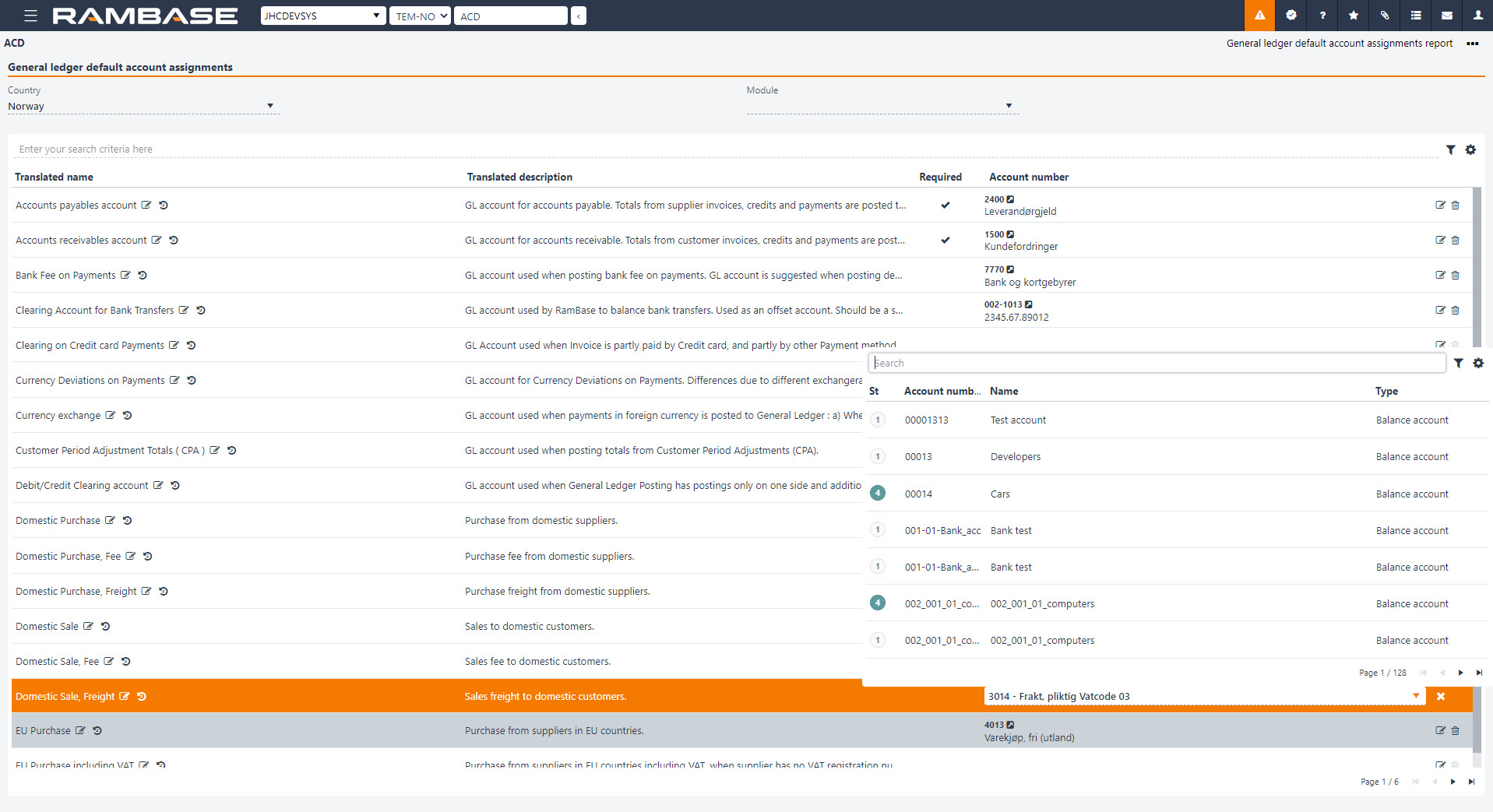Toggle Required checkmark for Accounts receivables account
The image size is (1493, 812).
(x=945, y=241)
